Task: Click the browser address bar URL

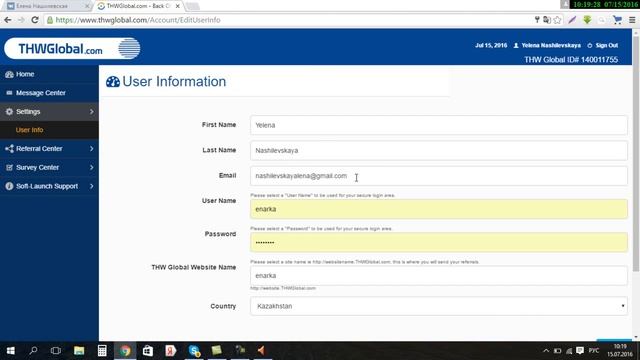Action: click(x=138, y=20)
